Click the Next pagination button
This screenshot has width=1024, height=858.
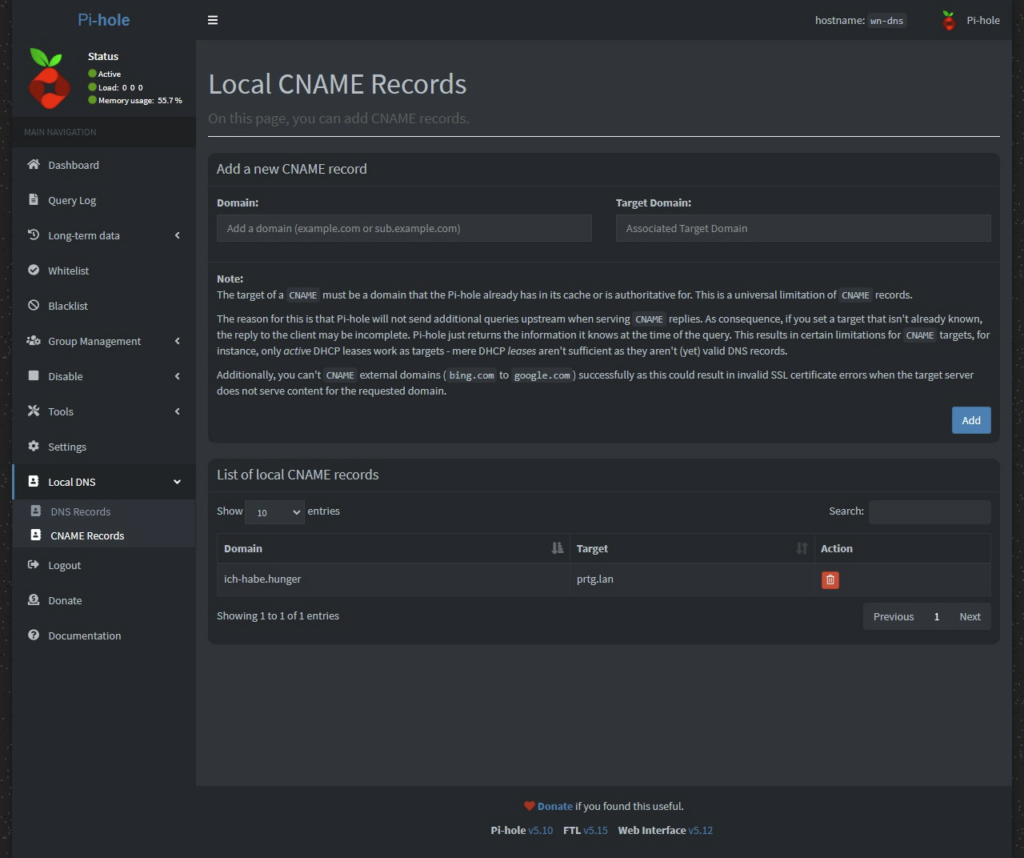(x=970, y=616)
